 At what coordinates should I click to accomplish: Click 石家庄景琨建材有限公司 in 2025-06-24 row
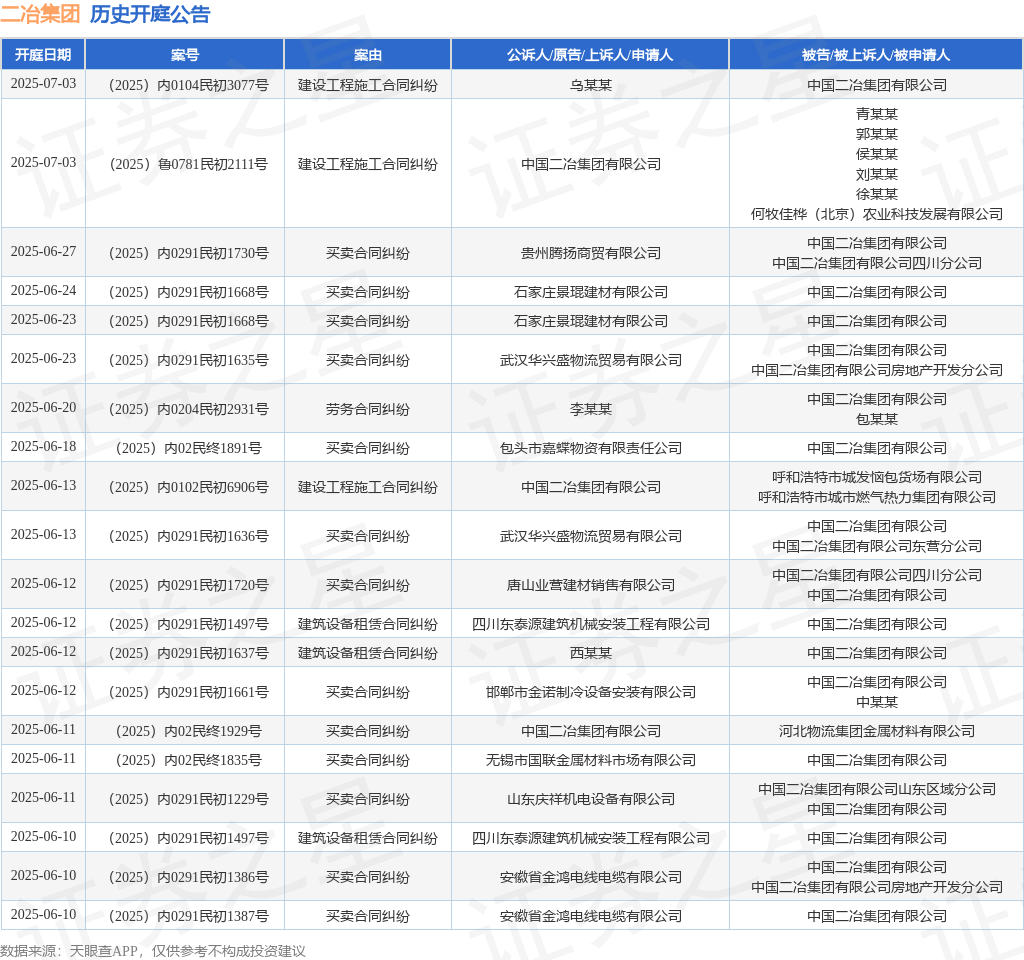[590, 292]
